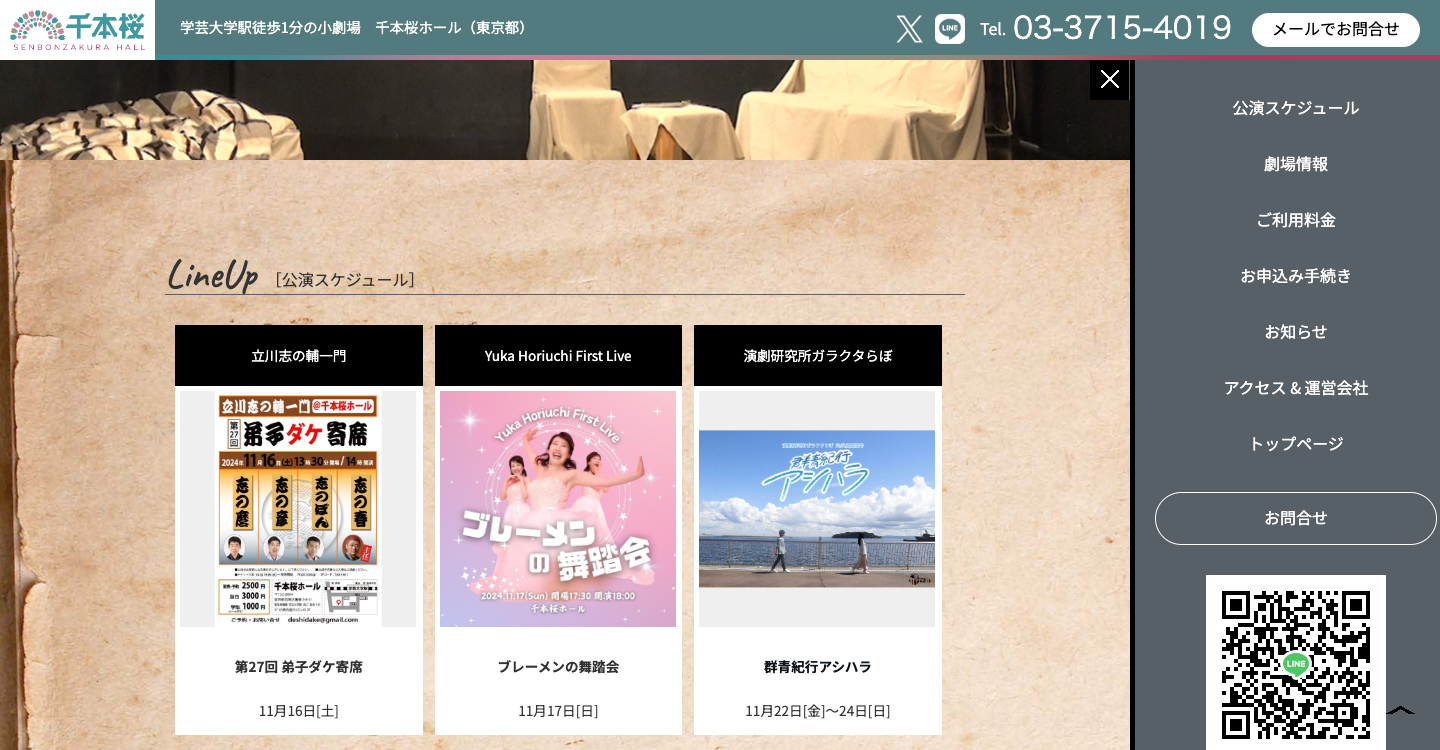The width and height of the screenshot is (1440, 750).
Task: Open 弟子ダケ寄席 poster thumbnail
Action: 298,509
